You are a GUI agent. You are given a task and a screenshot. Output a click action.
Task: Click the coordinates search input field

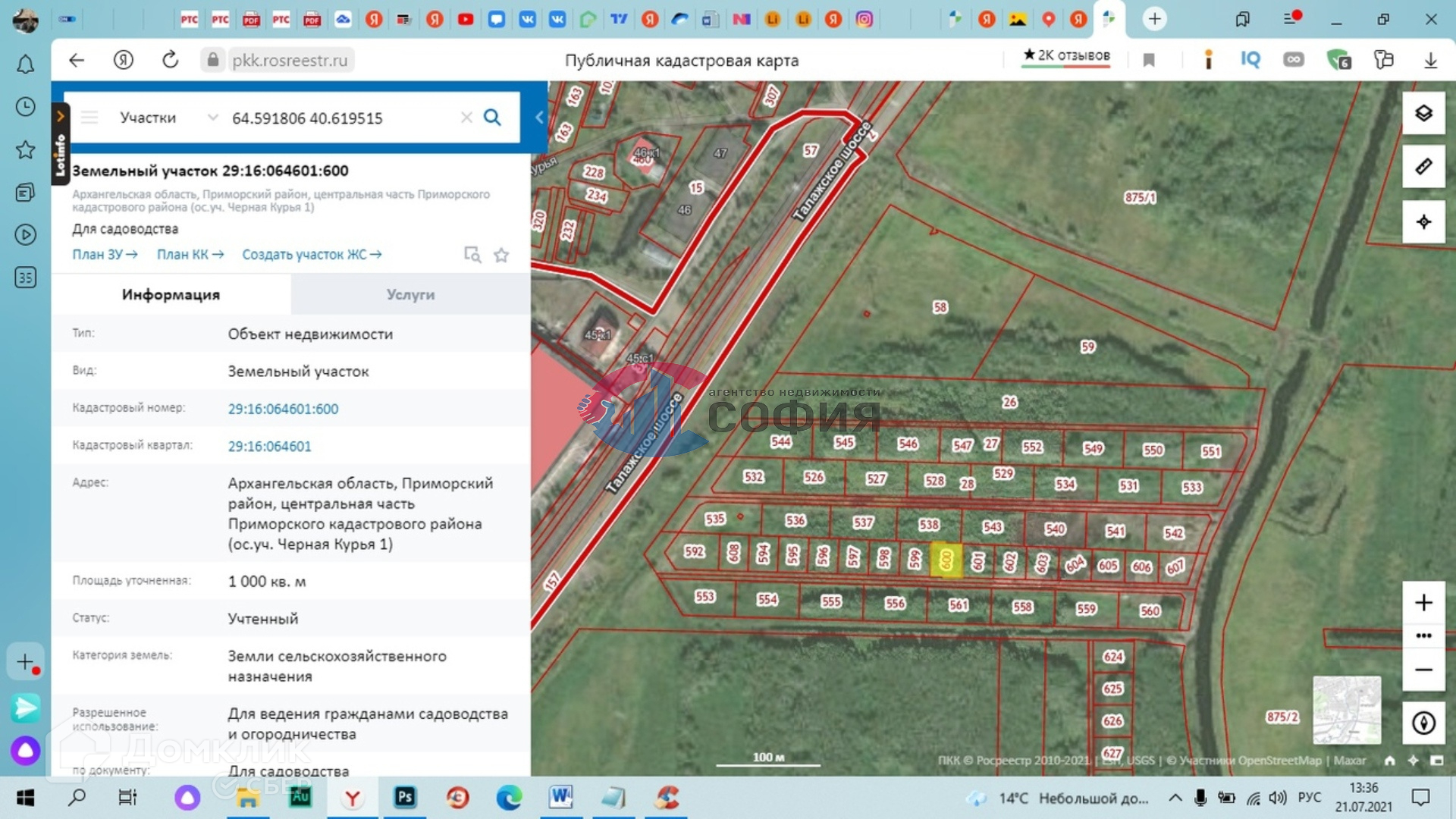(x=341, y=118)
